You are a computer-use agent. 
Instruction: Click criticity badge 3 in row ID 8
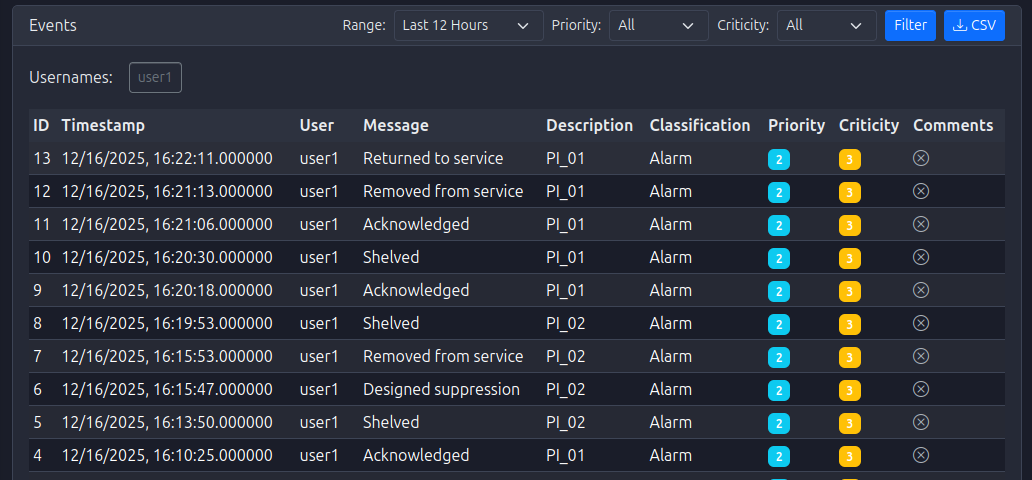pyautogui.click(x=849, y=325)
